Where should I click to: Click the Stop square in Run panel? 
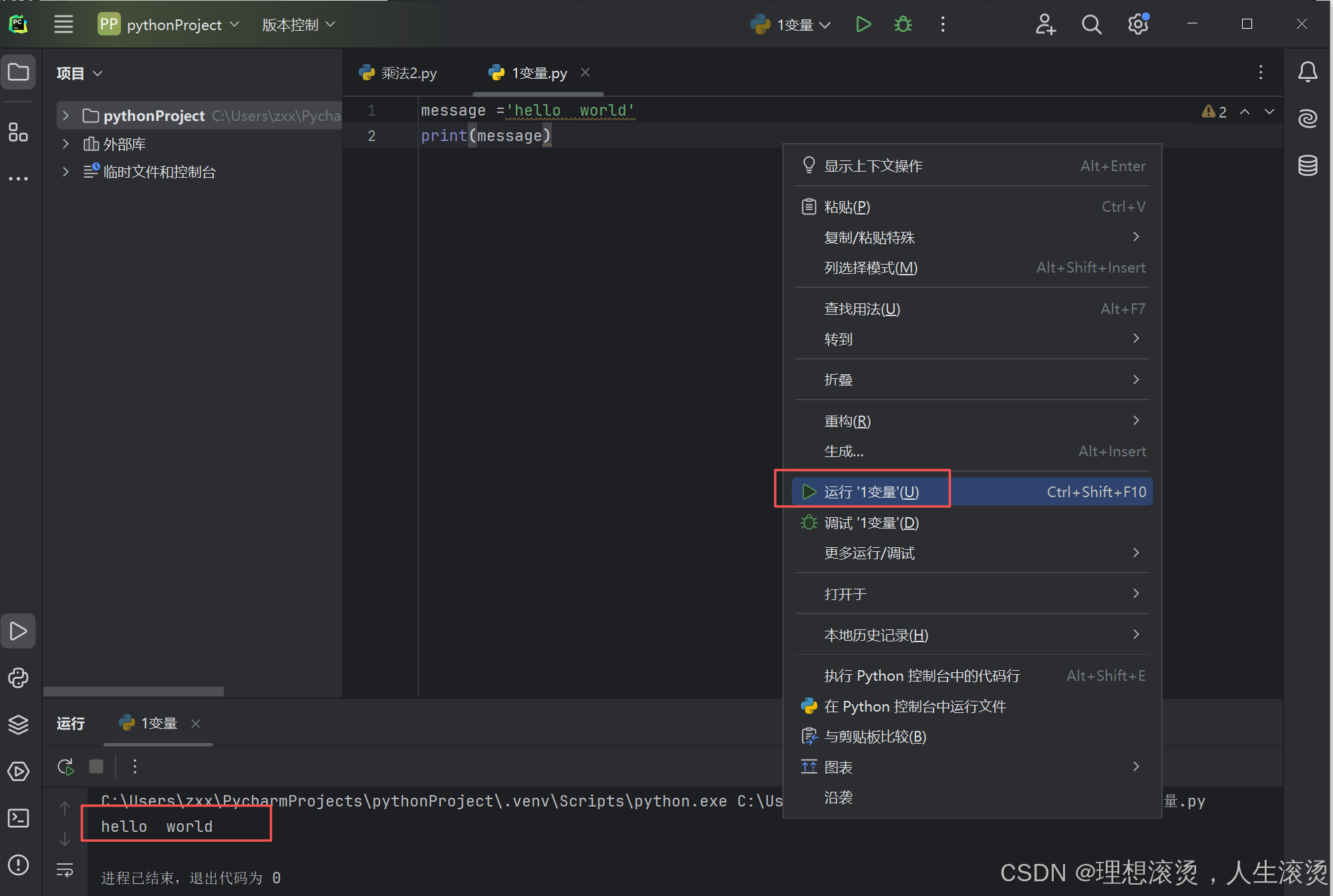96,766
